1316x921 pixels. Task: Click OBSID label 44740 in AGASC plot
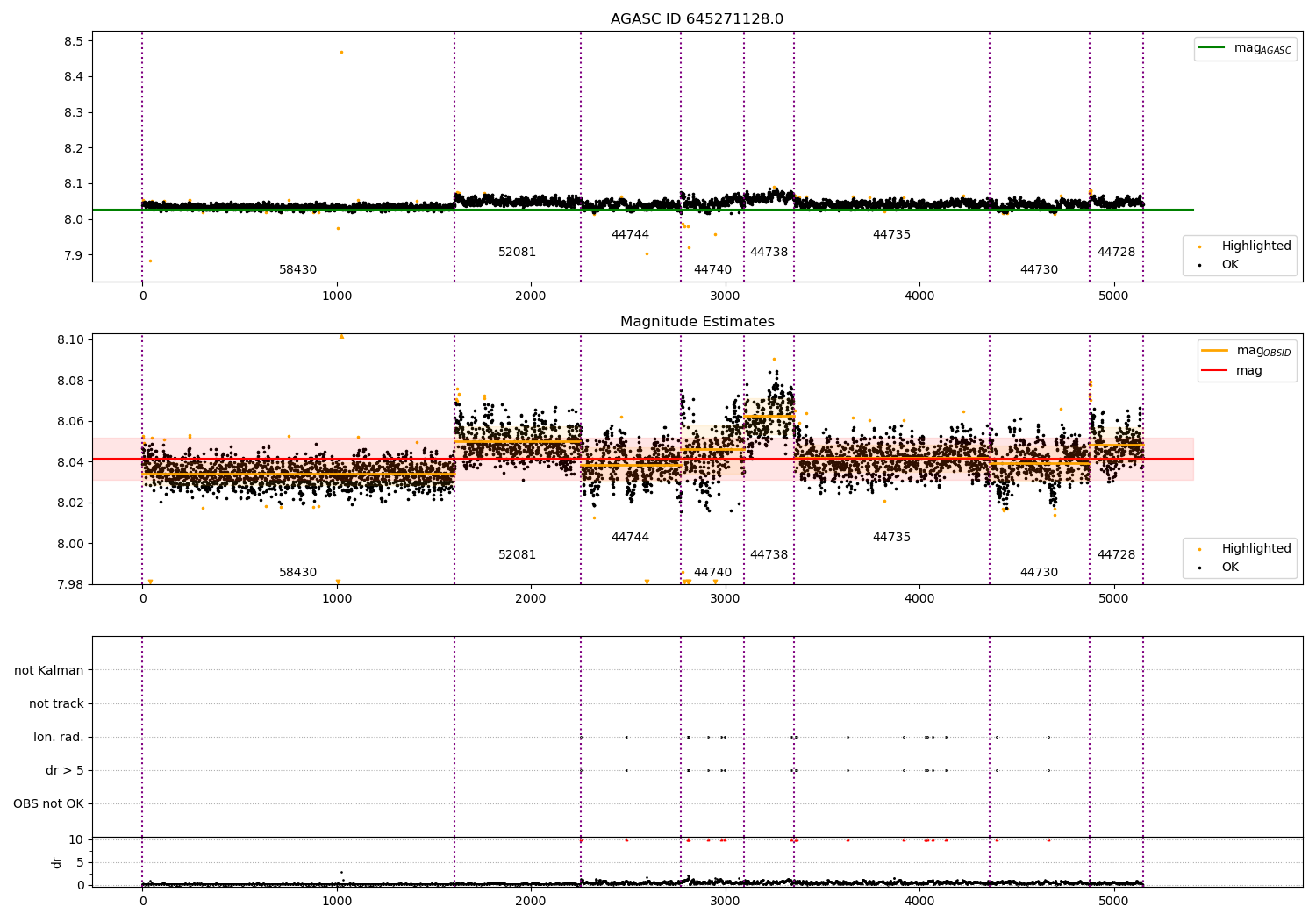point(712,269)
